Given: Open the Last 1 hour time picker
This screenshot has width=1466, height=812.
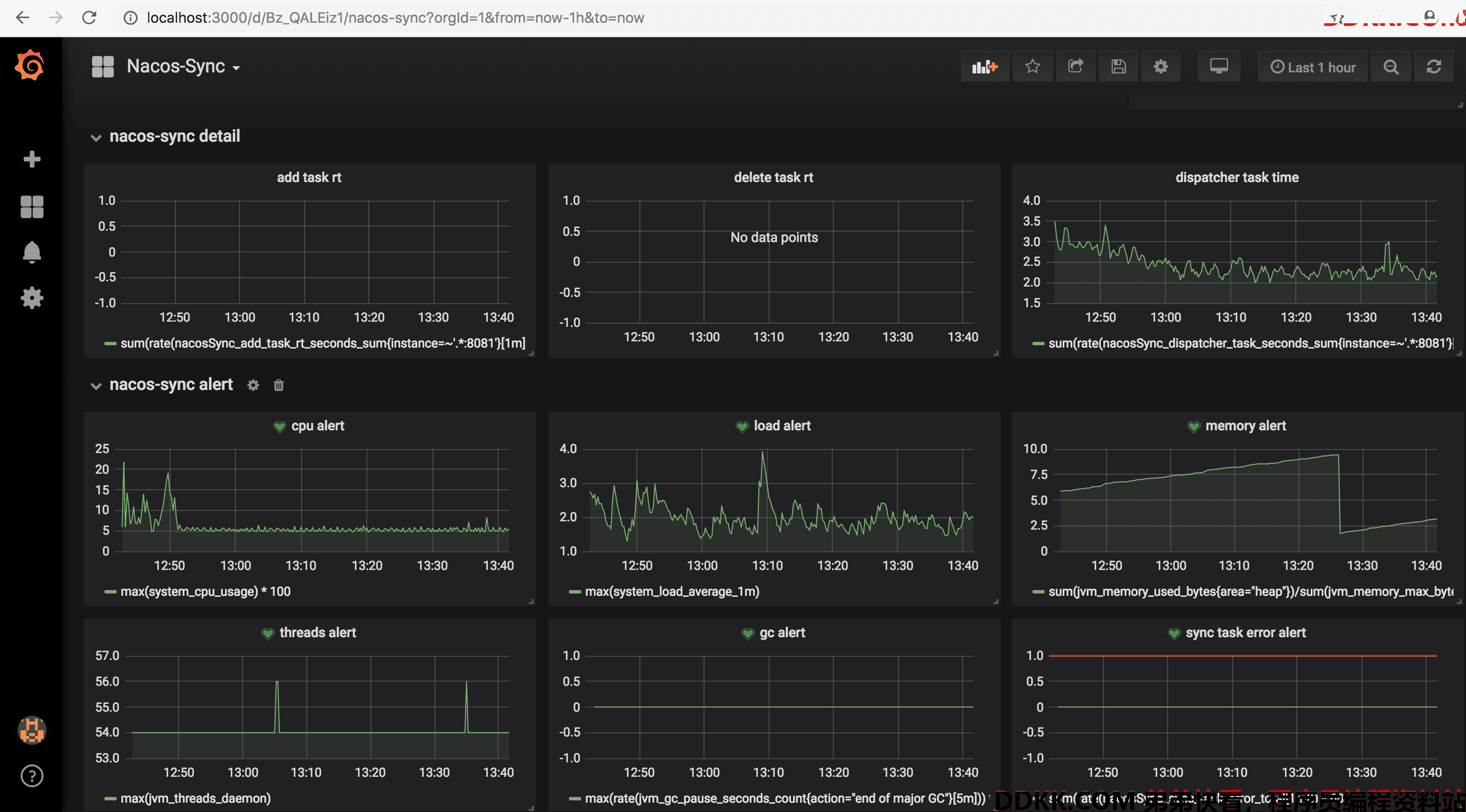Looking at the screenshot, I should point(1313,67).
